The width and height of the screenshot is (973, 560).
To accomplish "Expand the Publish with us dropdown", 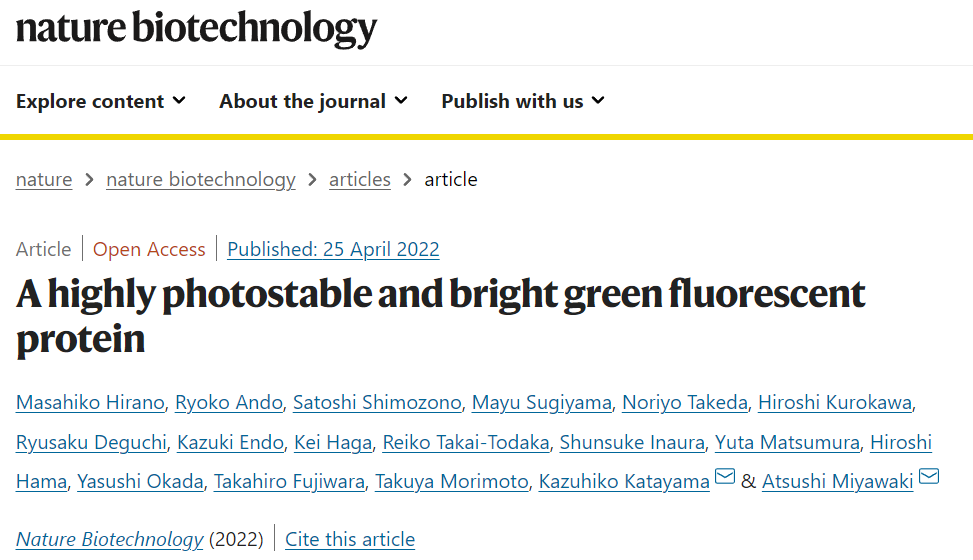I will tap(523, 101).
